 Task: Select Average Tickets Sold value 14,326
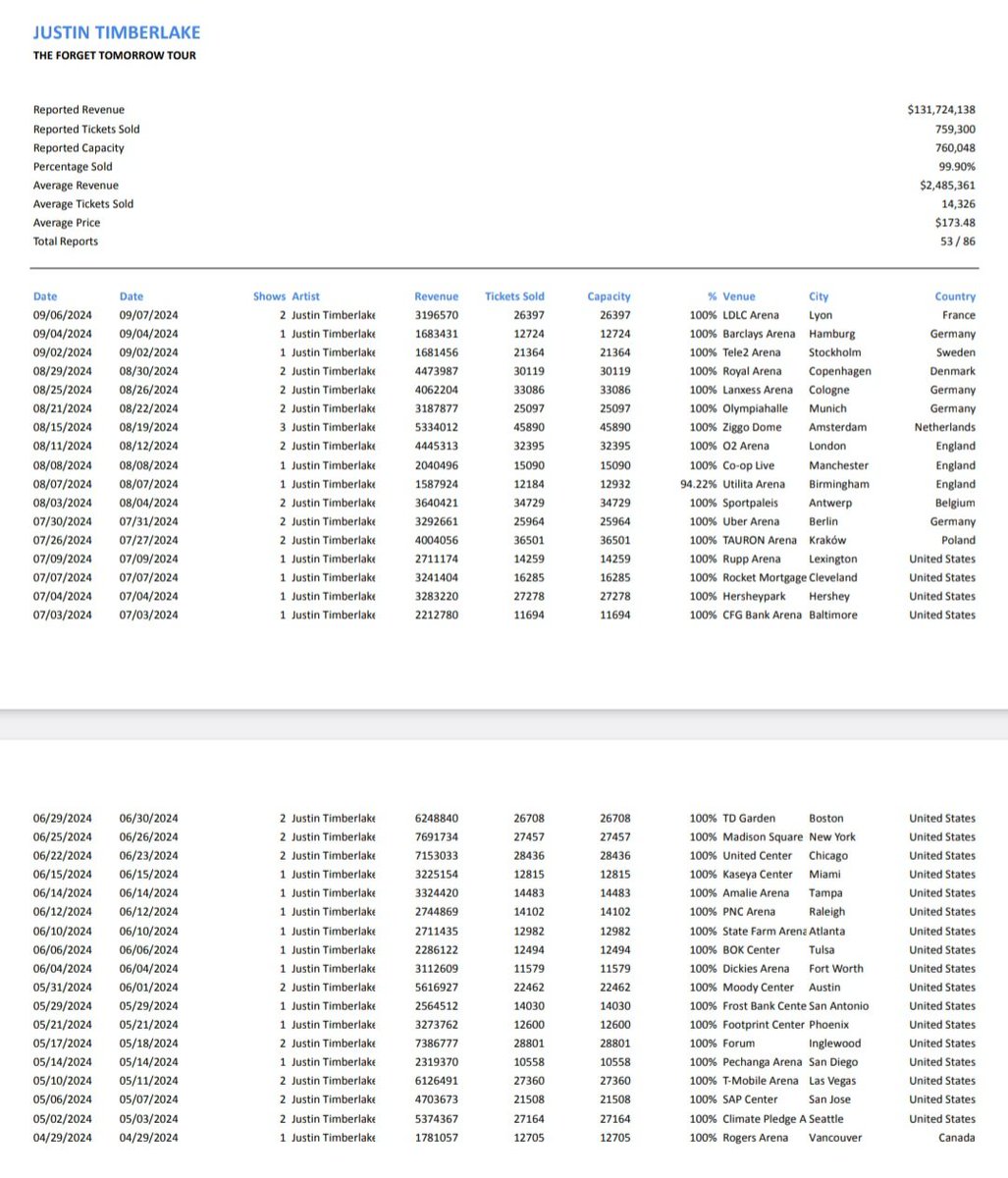[960, 204]
